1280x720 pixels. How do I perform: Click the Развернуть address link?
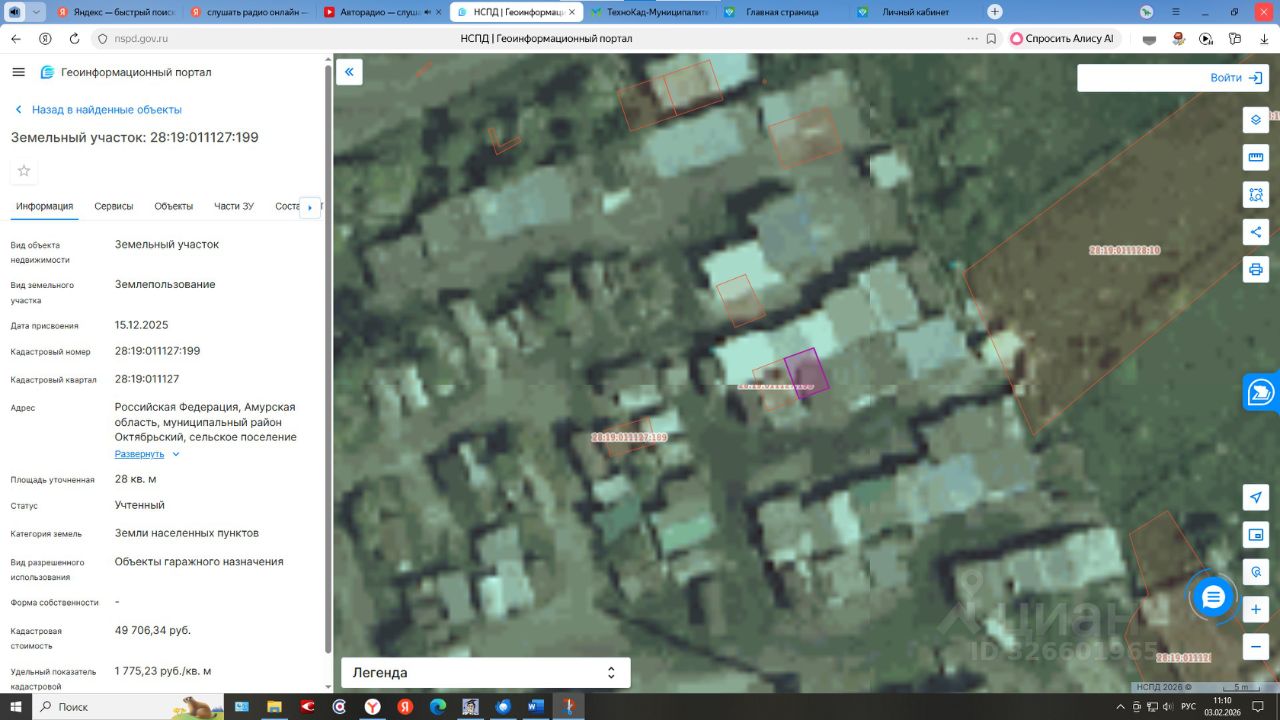139,454
